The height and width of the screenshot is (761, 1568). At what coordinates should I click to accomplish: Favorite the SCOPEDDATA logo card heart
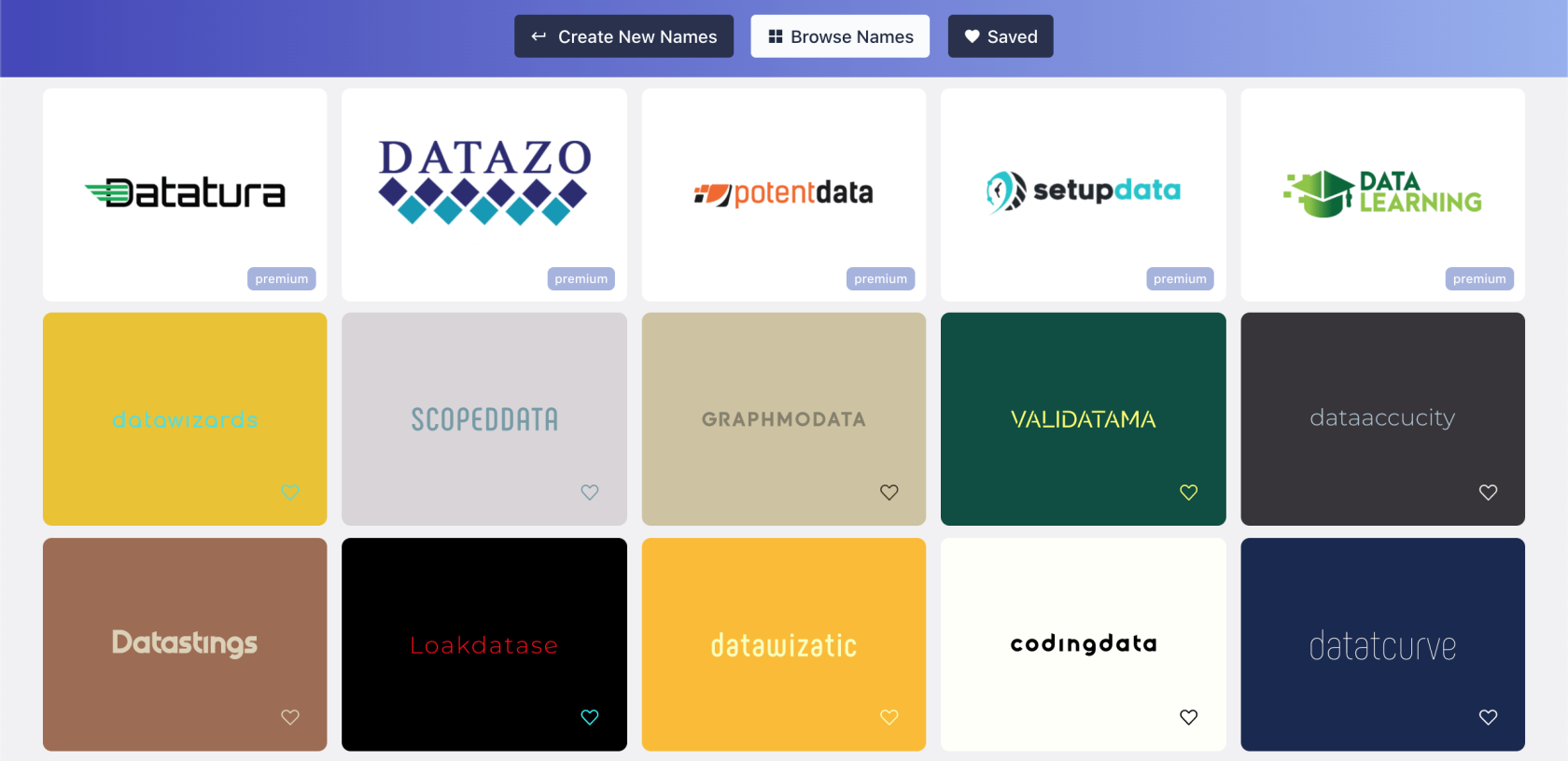(590, 492)
